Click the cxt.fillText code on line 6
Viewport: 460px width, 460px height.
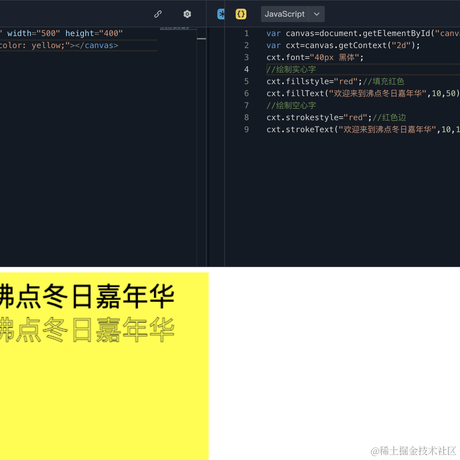tap(363, 93)
